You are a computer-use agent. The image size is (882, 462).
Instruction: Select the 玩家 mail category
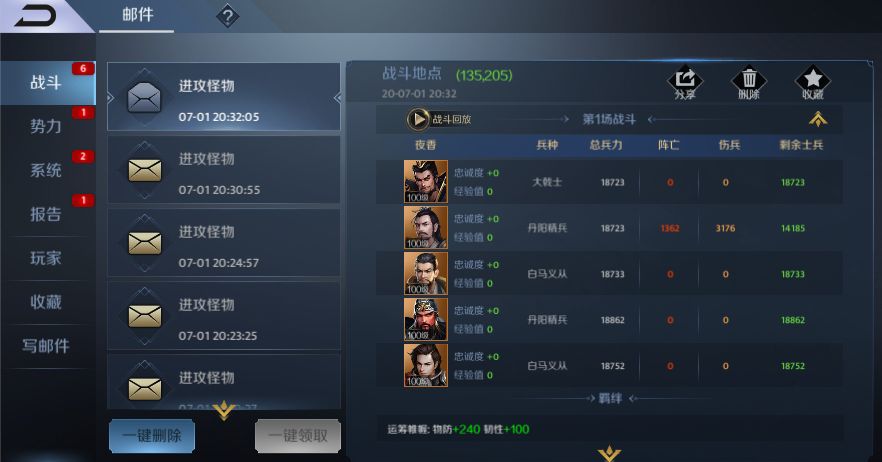click(46, 258)
